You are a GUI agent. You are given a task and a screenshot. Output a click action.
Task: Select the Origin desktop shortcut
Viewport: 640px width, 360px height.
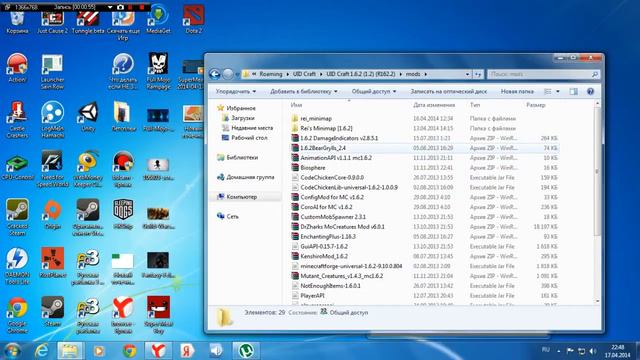[x=52, y=215]
